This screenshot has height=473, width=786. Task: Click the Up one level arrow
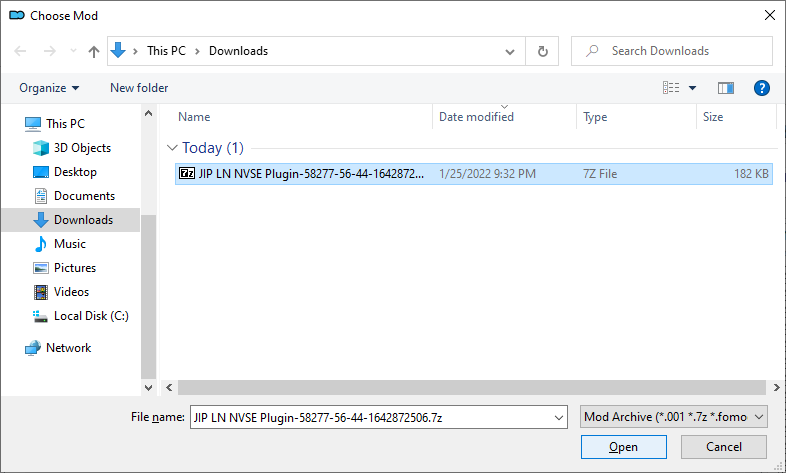point(94,51)
